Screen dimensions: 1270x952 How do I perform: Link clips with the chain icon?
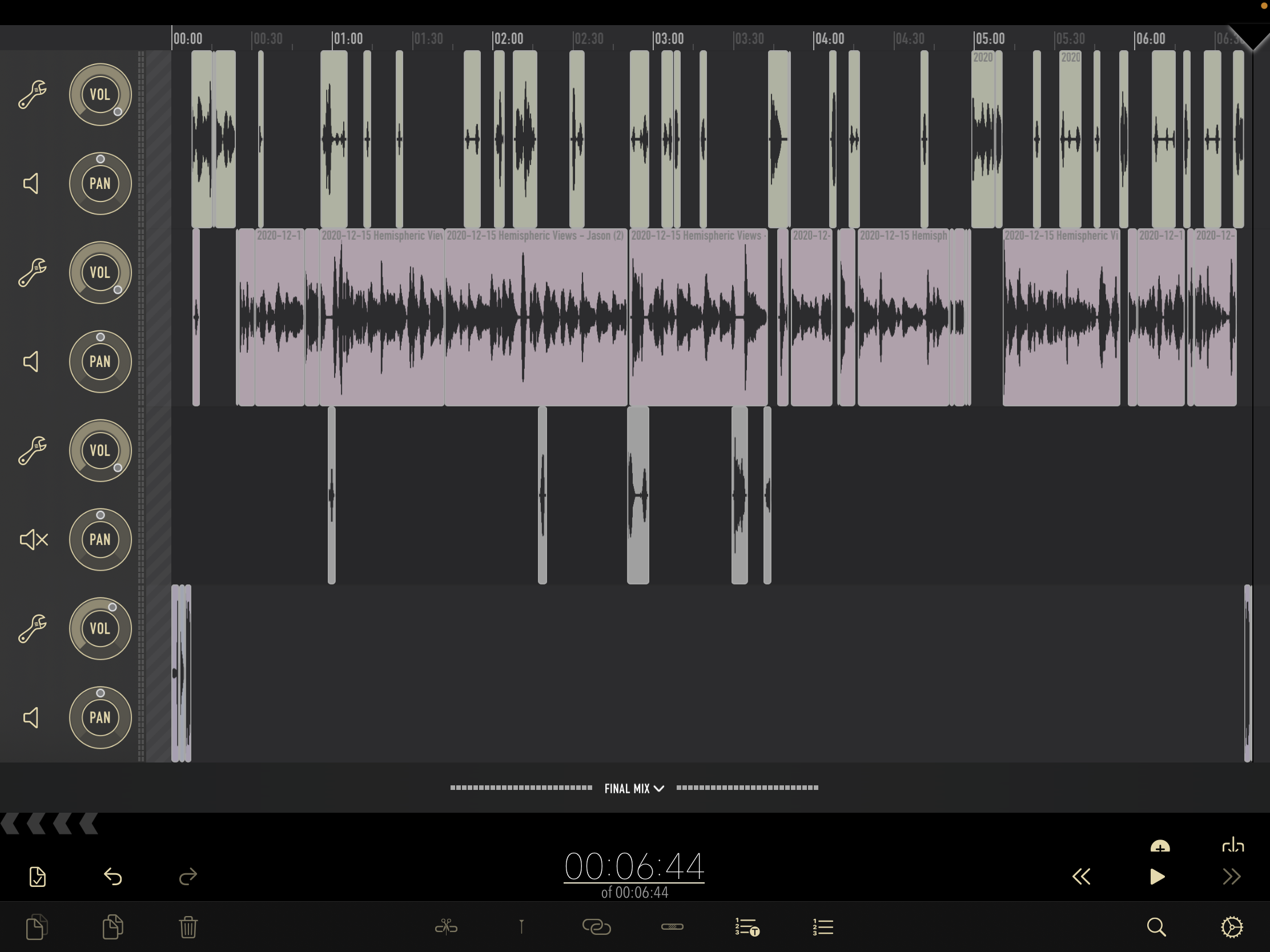click(x=597, y=927)
